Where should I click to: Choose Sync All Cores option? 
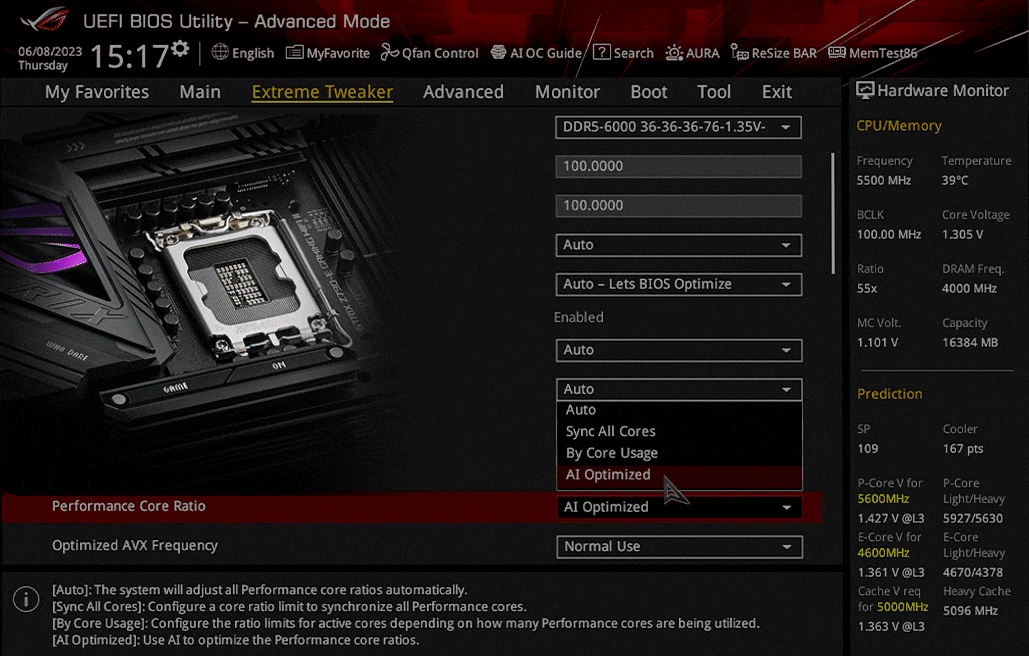(679, 432)
